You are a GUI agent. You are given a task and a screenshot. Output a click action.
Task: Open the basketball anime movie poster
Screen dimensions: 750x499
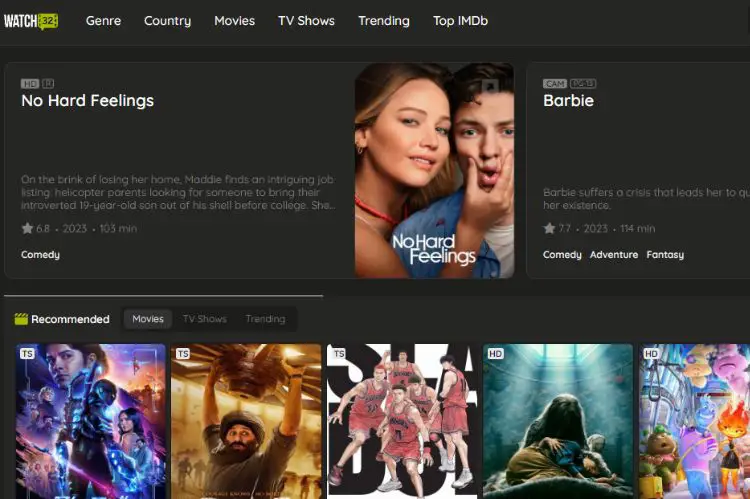coord(402,421)
